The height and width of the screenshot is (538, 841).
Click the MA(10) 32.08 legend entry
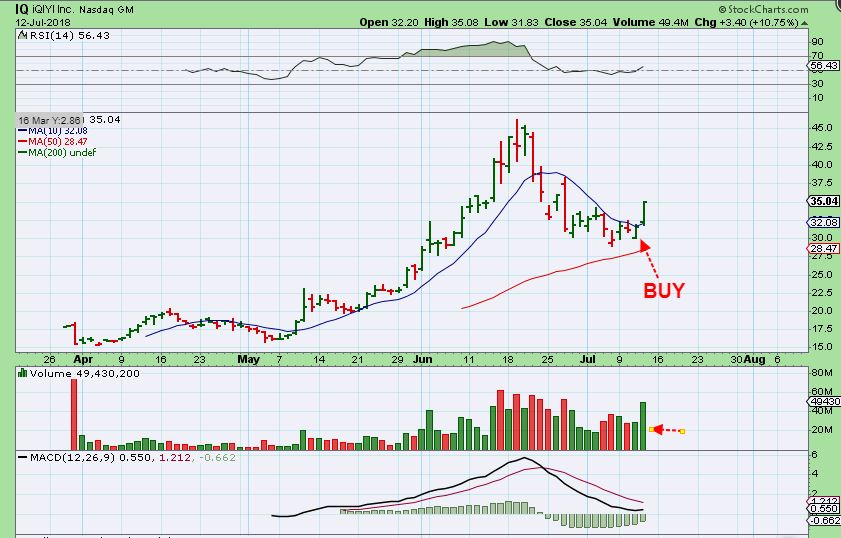(x=53, y=131)
